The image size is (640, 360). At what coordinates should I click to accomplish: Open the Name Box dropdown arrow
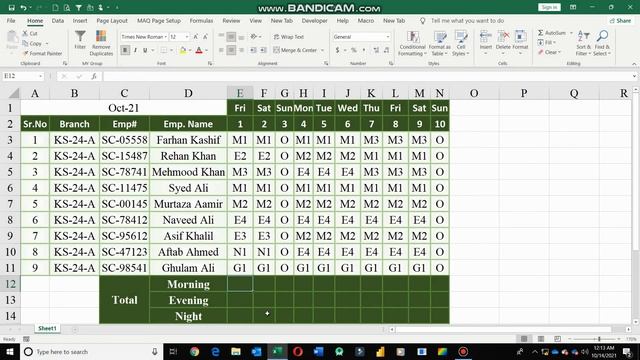(x=40, y=76)
